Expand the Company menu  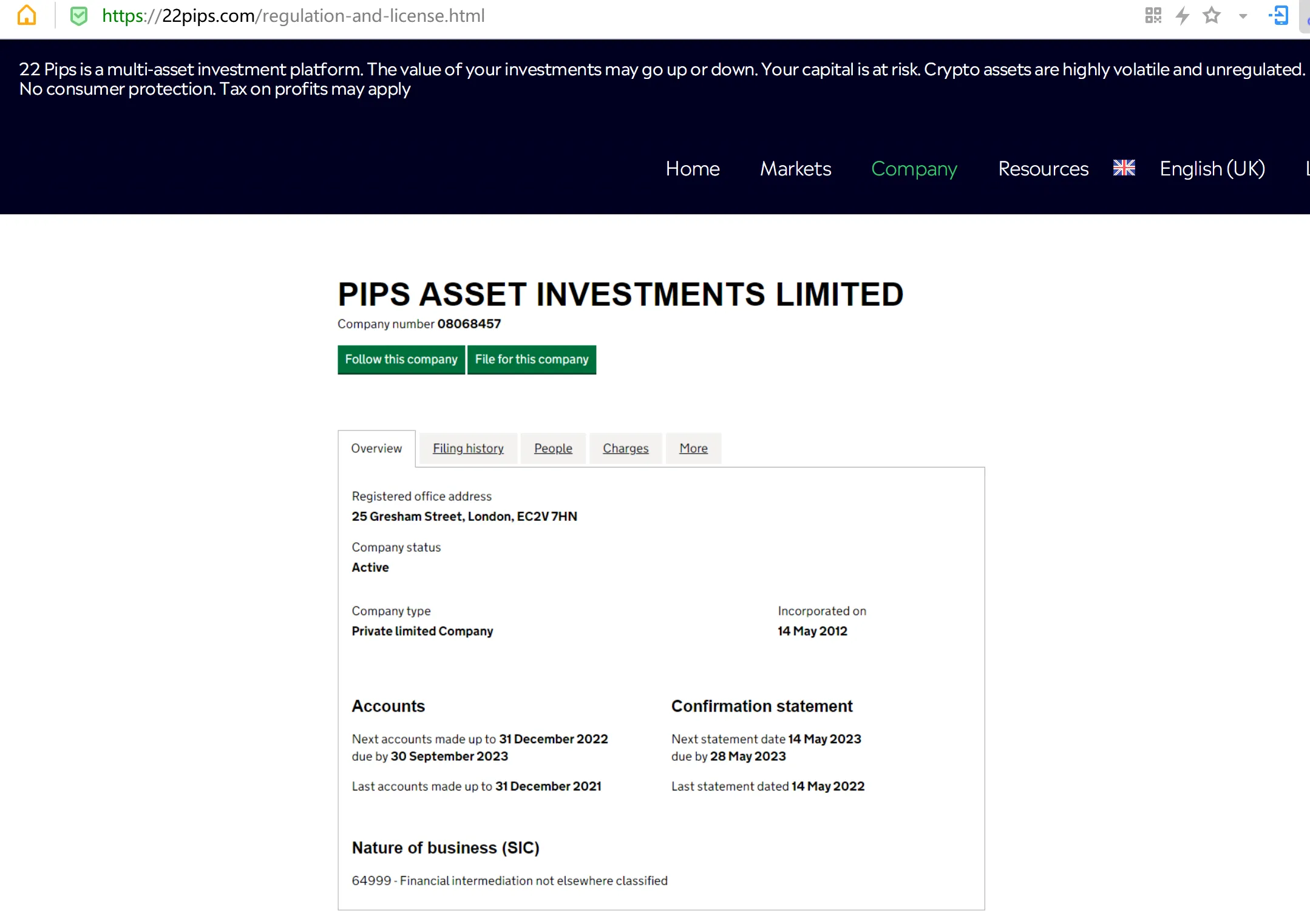[x=914, y=168]
